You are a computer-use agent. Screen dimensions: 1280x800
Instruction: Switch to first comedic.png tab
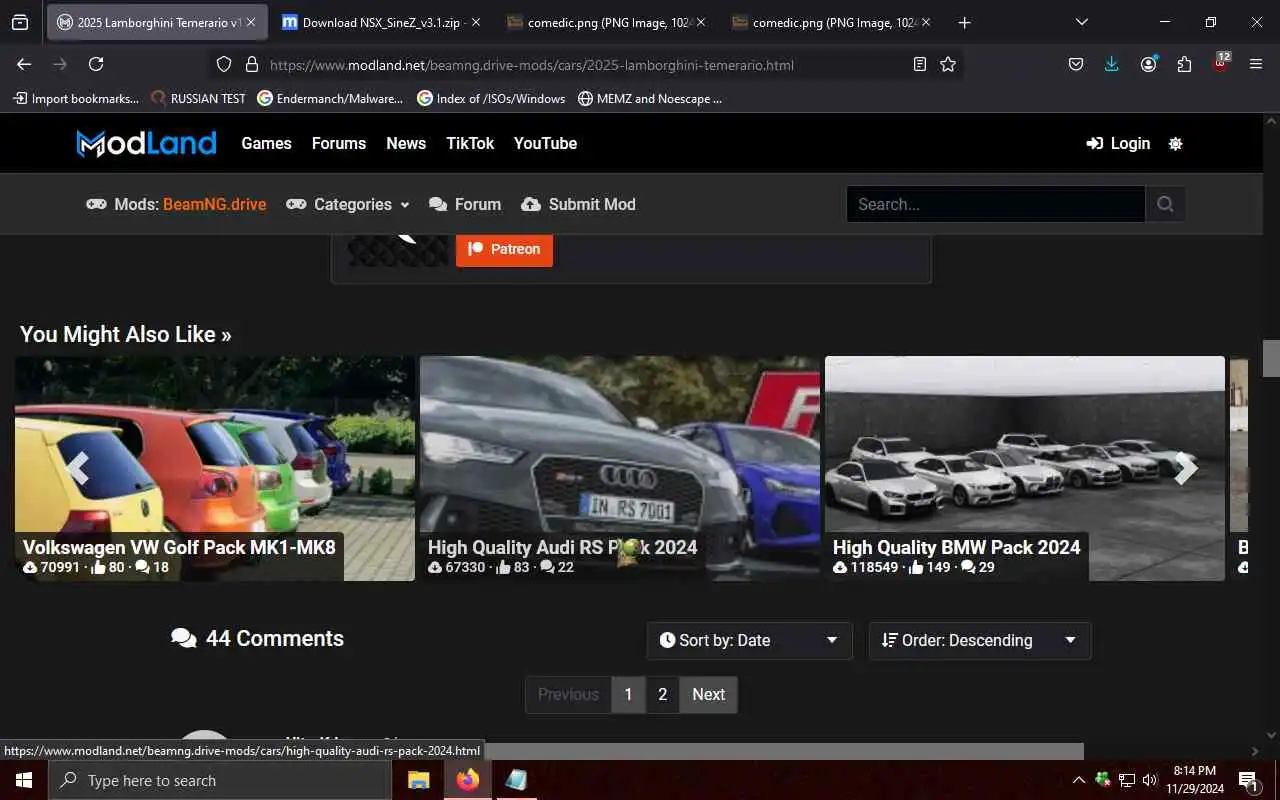point(605,22)
